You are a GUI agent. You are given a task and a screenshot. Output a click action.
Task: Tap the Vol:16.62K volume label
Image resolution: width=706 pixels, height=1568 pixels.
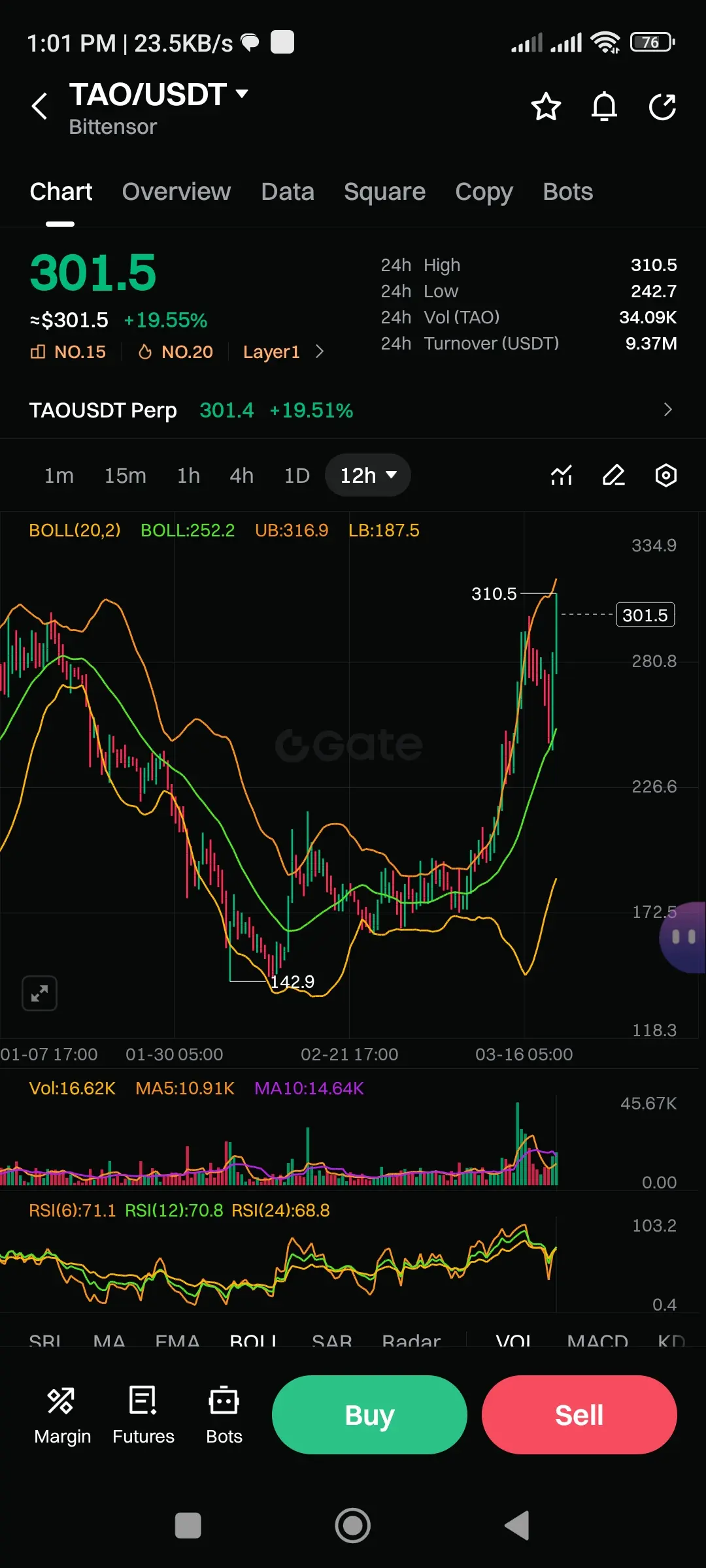tap(73, 1088)
